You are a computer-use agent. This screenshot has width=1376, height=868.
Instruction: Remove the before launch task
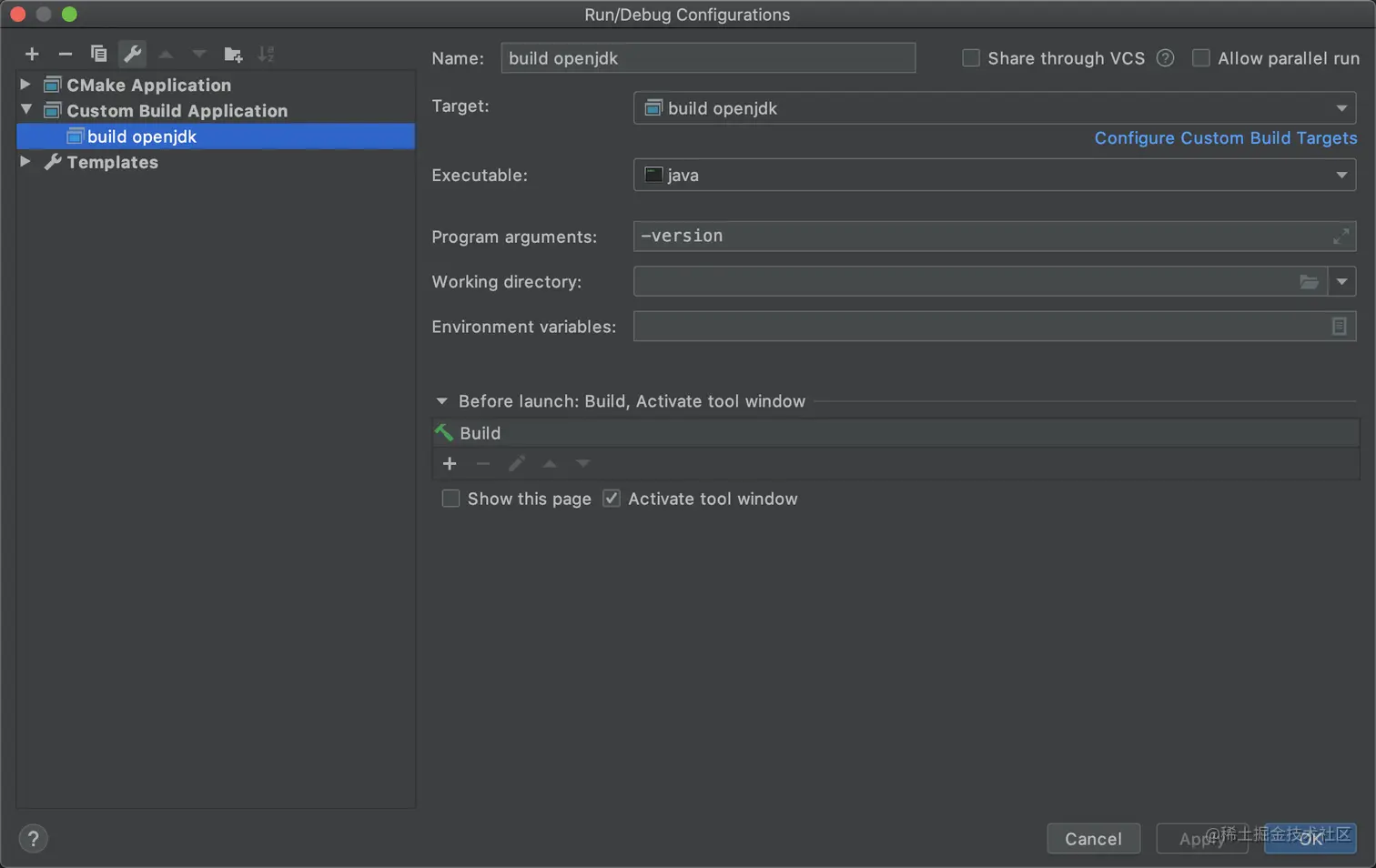click(x=483, y=464)
